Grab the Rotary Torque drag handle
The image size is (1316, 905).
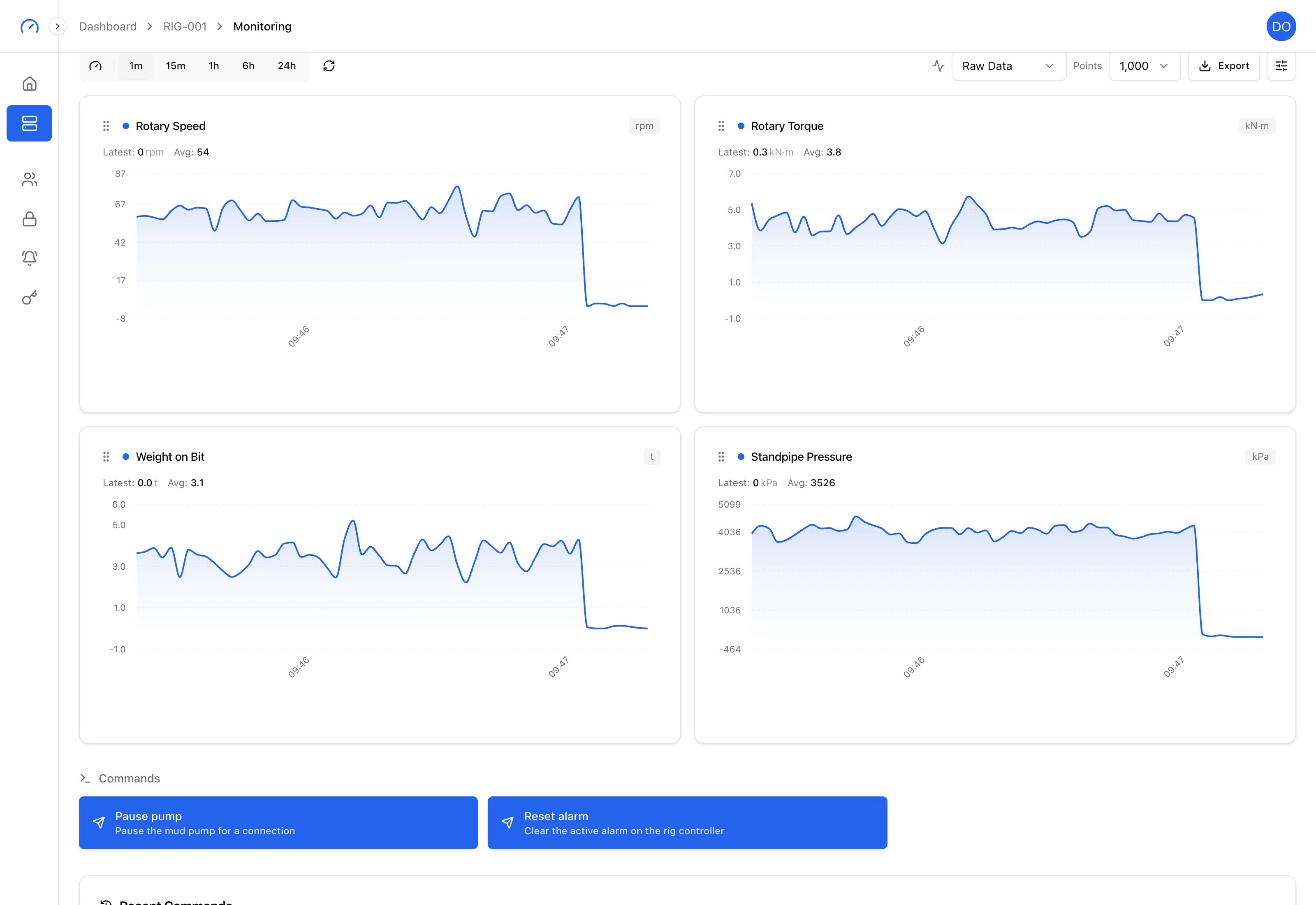(x=721, y=126)
